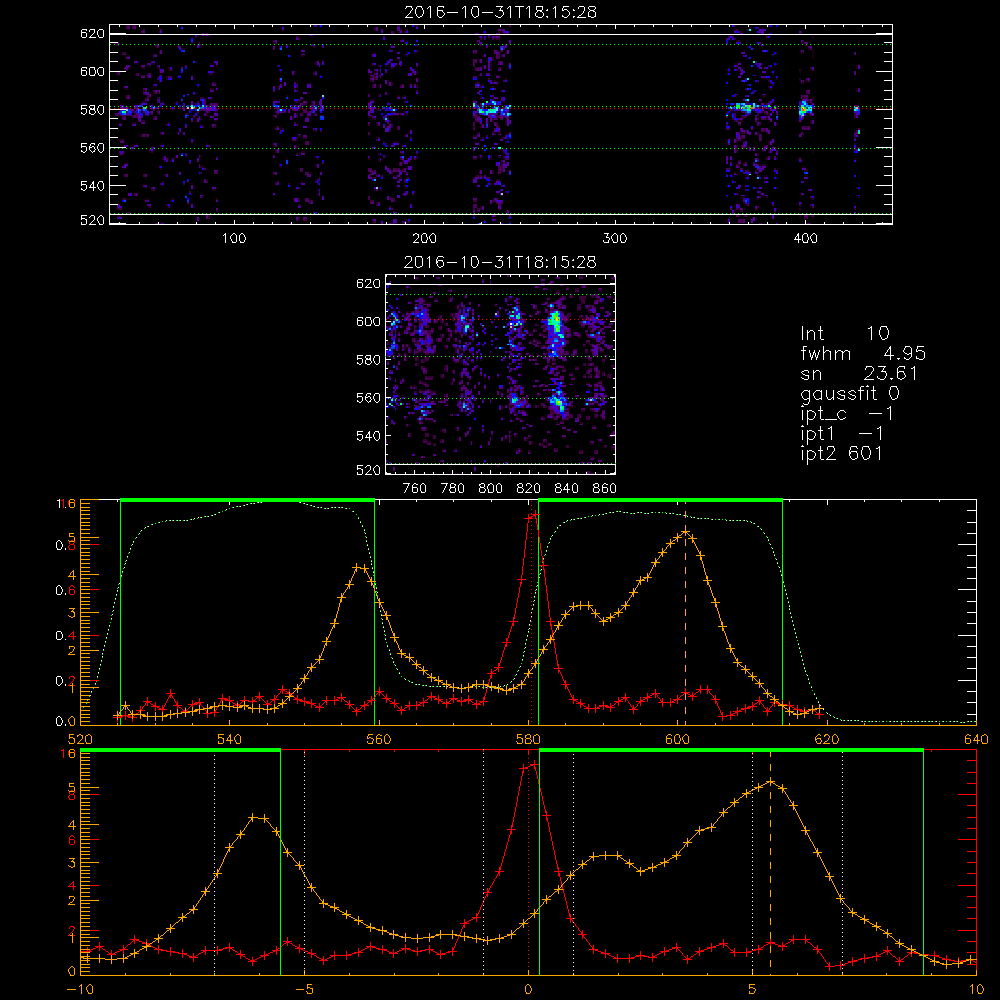Click y-axis label 560 of top panel
1000x1000 pixels.
92,148
